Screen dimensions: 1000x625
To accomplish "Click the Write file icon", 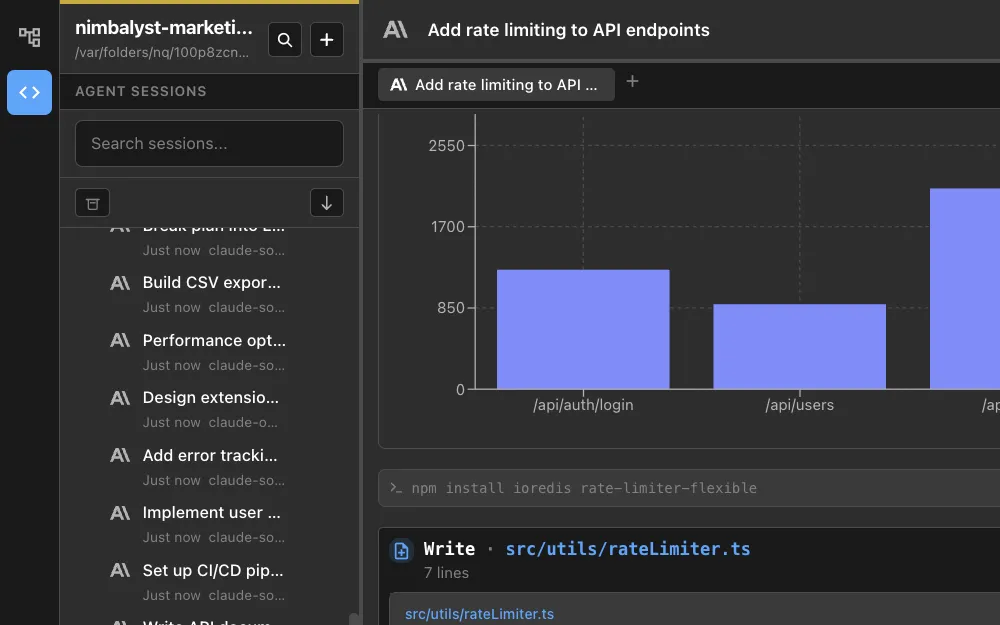I will tap(401, 550).
